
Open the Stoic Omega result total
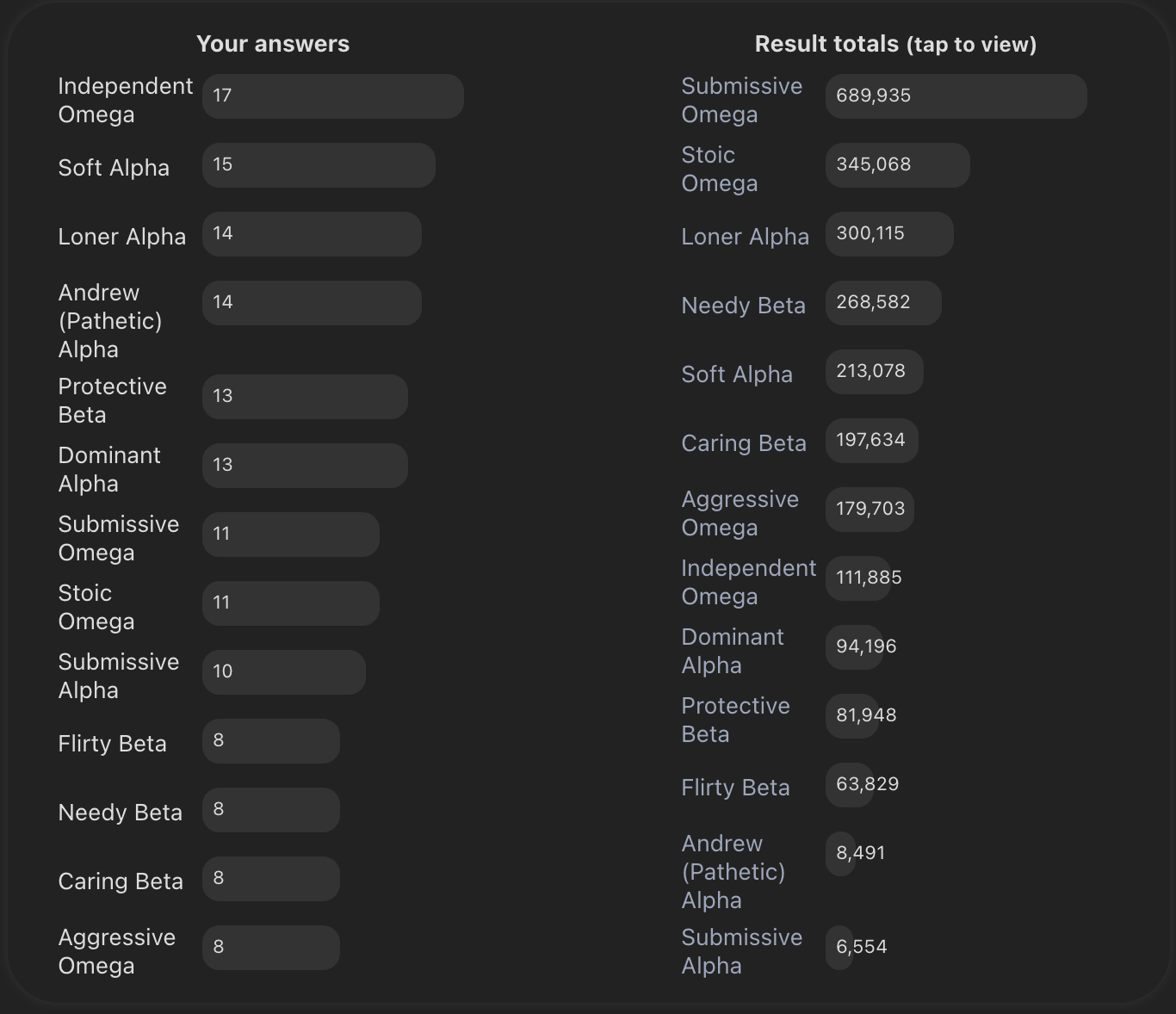(719, 169)
